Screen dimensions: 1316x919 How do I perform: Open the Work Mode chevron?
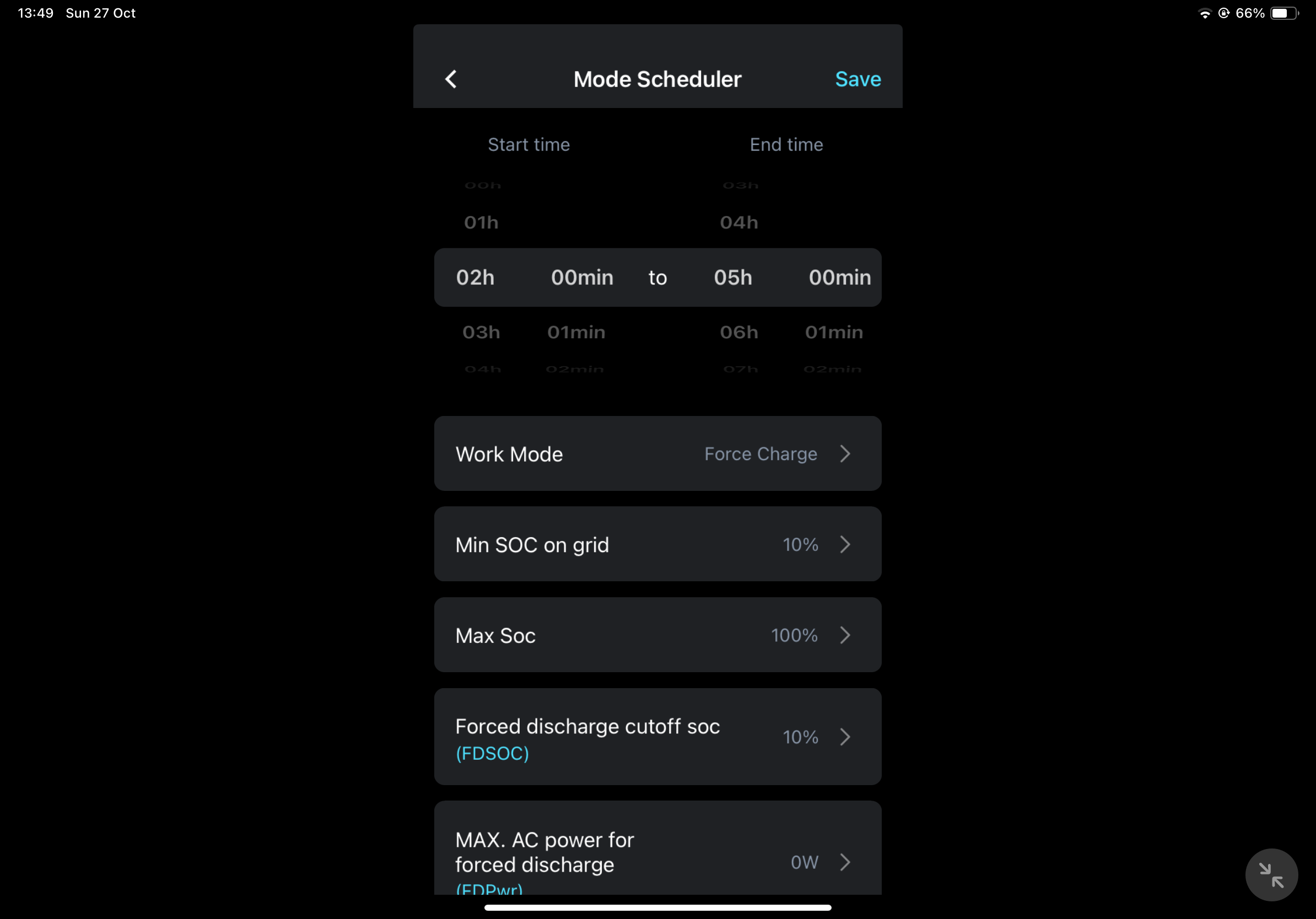tap(845, 454)
